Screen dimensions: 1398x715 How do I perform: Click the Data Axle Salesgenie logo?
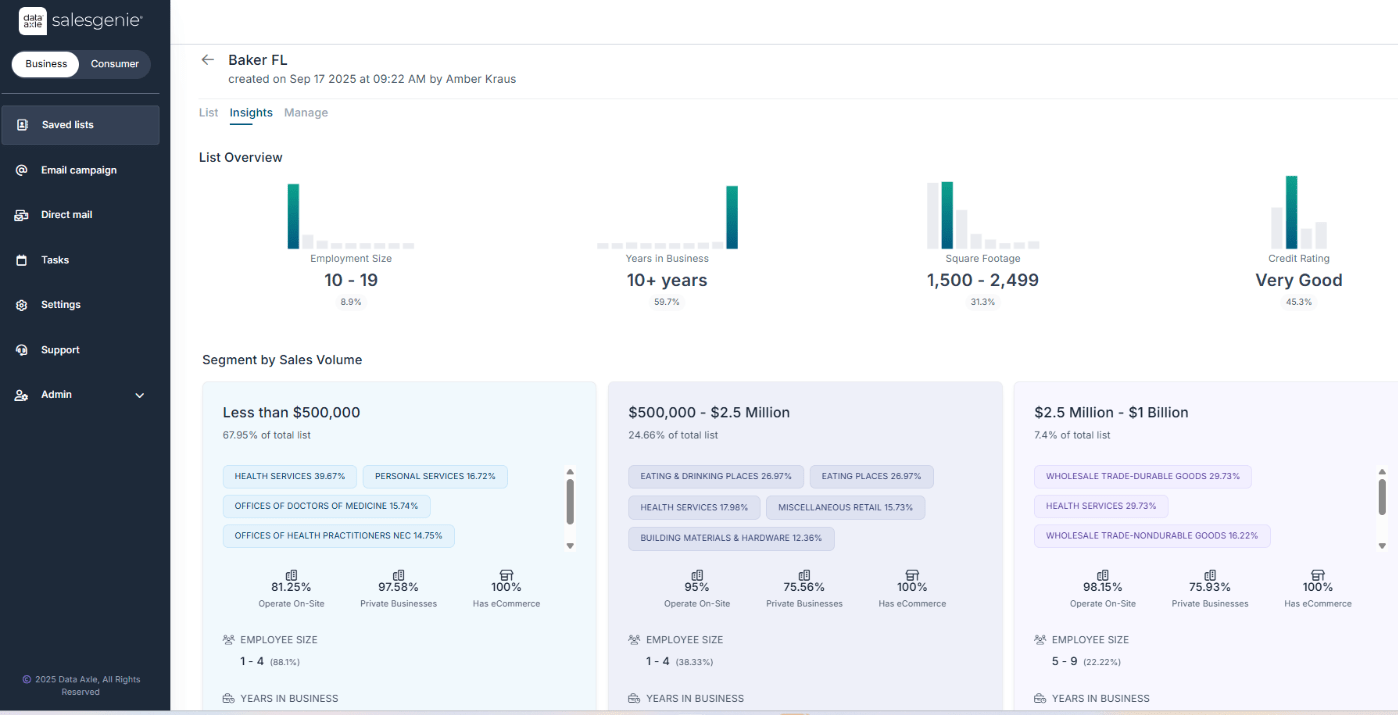(x=80, y=20)
